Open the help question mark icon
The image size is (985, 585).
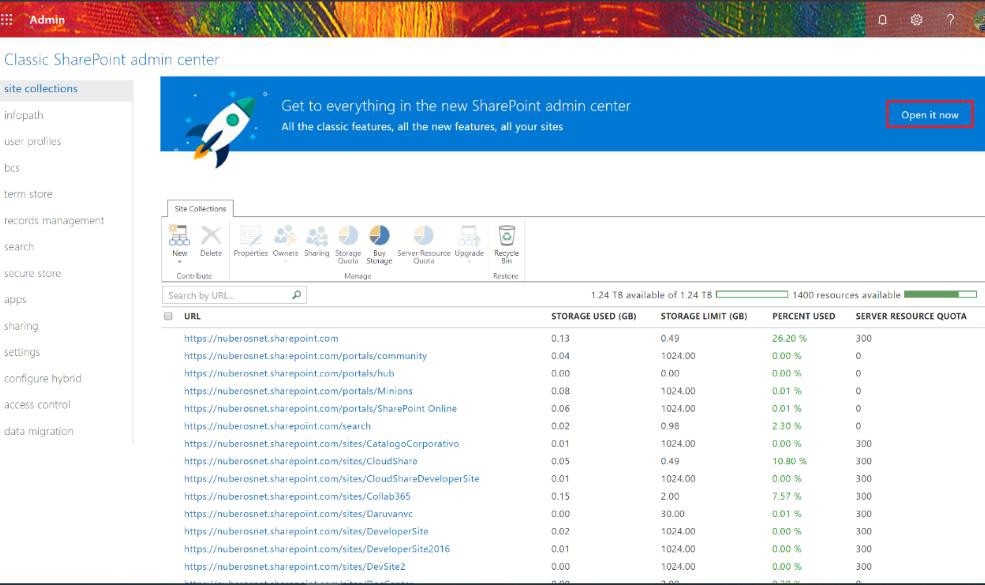[950, 19]
